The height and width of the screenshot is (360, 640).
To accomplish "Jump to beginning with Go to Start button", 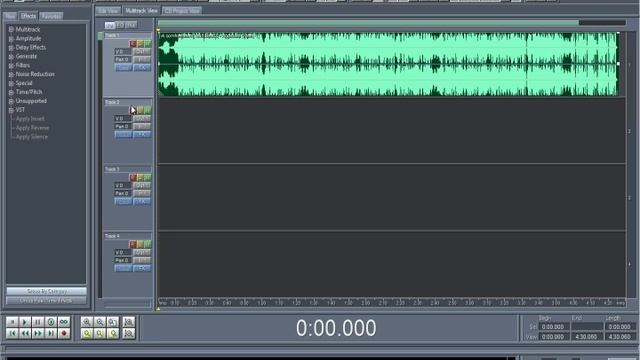I will click(12, 333).
